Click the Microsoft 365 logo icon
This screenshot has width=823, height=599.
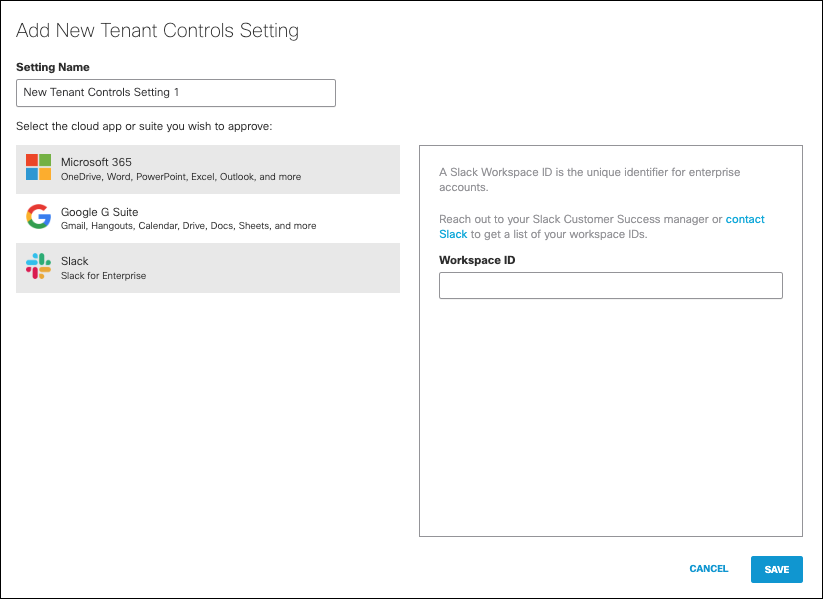38,167
